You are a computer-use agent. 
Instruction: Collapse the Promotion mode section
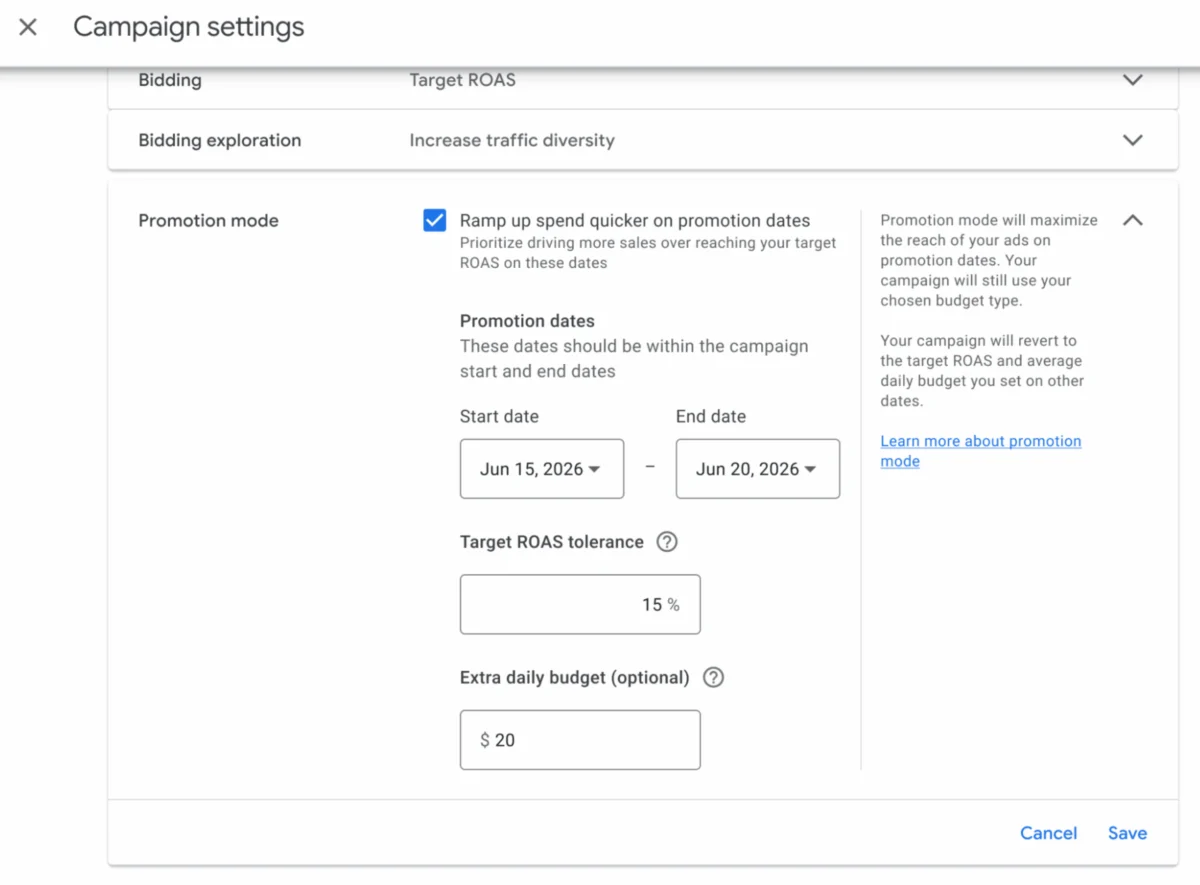1132,220
